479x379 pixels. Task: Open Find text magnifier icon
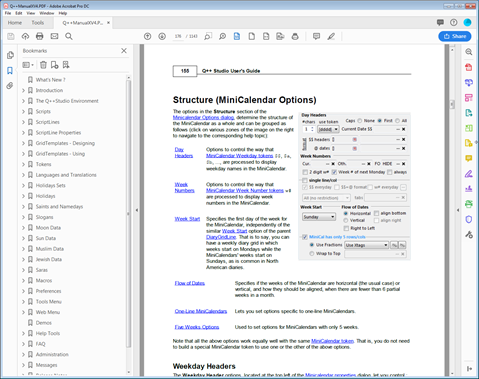tap(69, 36)
